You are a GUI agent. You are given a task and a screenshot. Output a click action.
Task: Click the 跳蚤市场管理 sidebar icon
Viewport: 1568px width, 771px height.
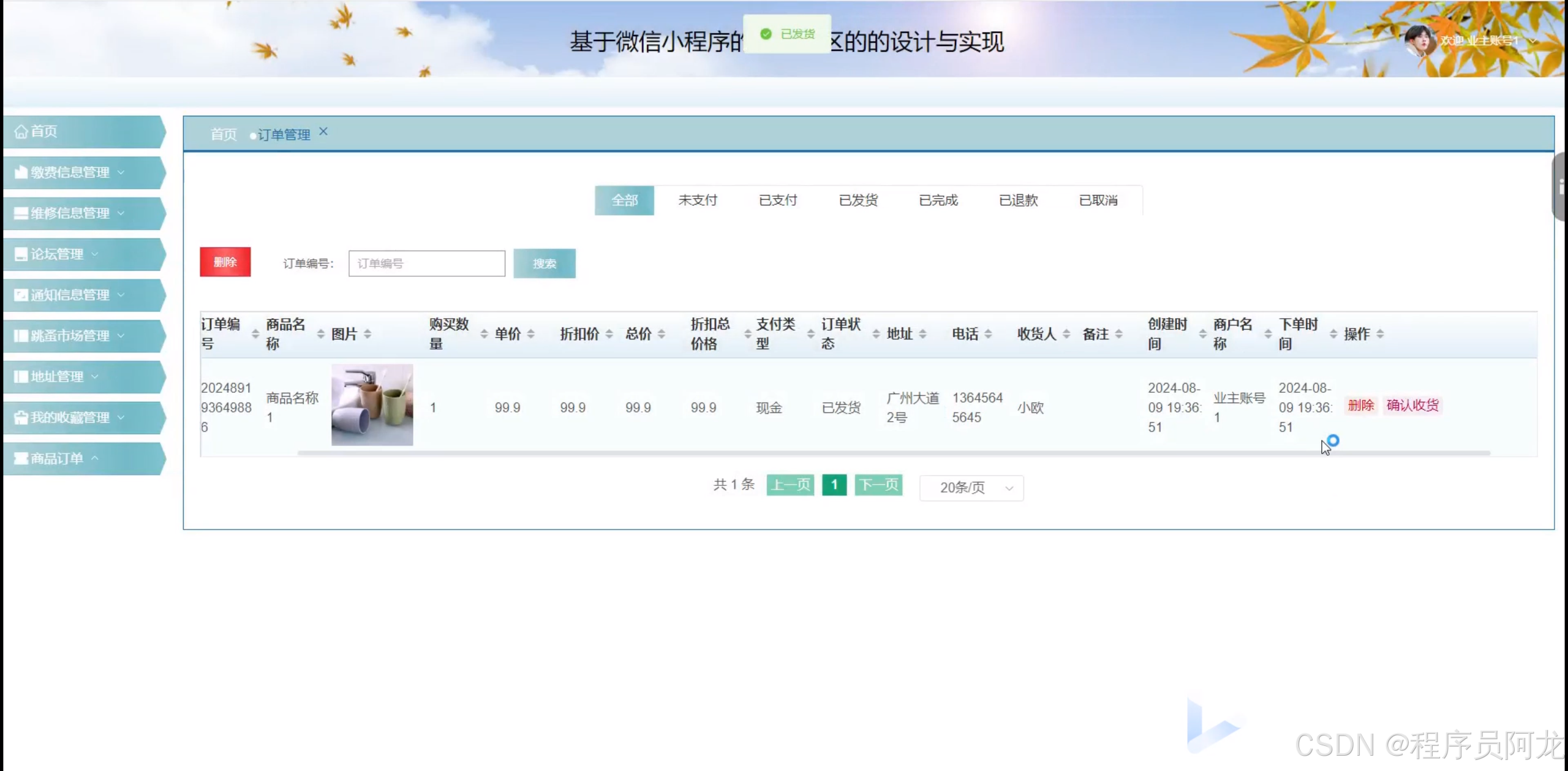(21, 336)
